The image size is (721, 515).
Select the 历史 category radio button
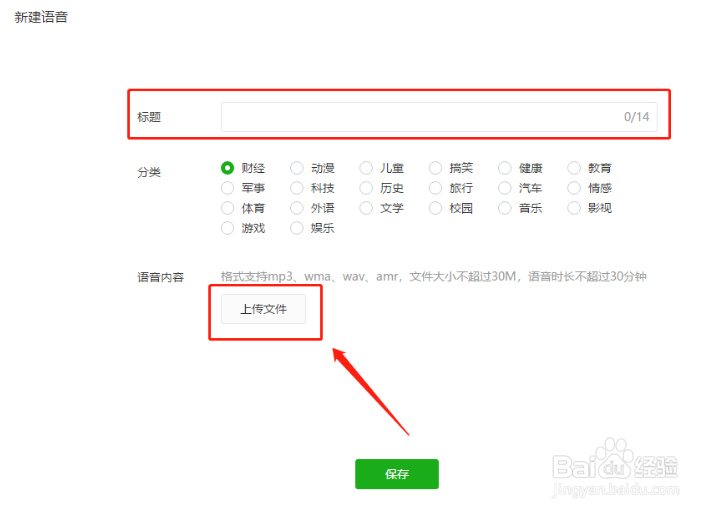coord(366,188)
